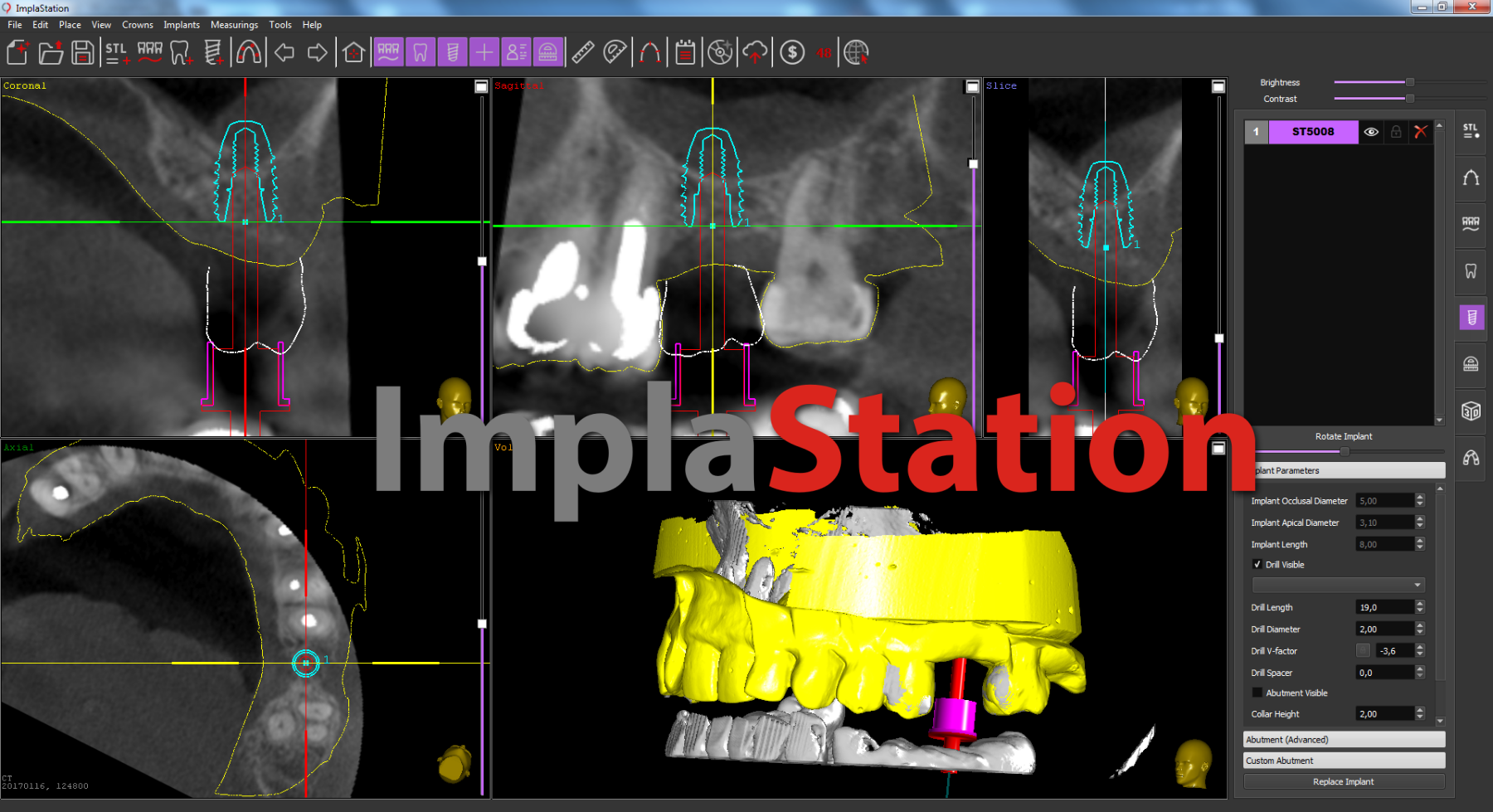Click the Implant Length spinner arrows

coord(1420,544)
